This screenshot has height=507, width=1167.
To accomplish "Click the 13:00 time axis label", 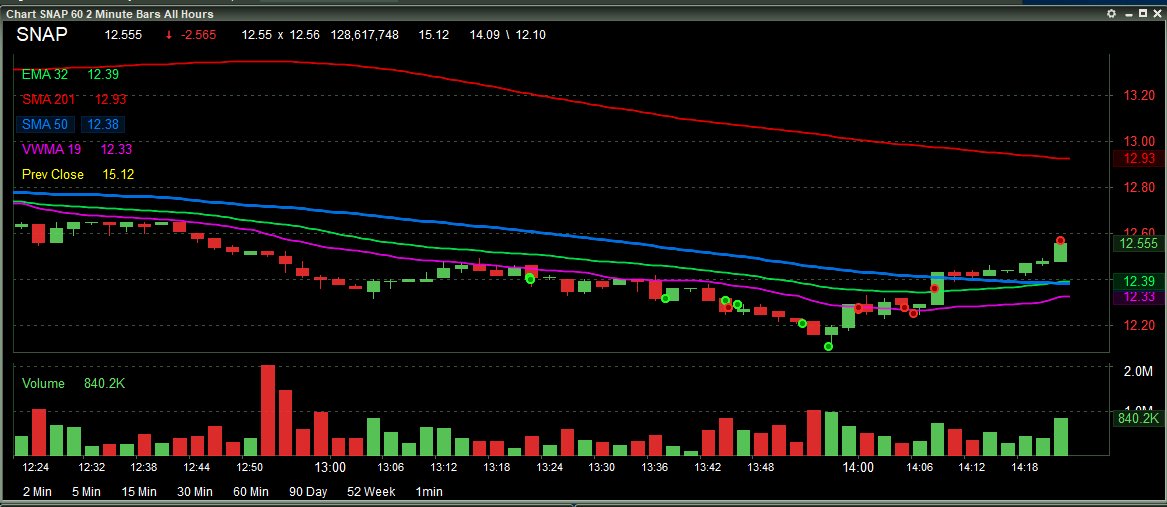I will [x=330, y=468].
